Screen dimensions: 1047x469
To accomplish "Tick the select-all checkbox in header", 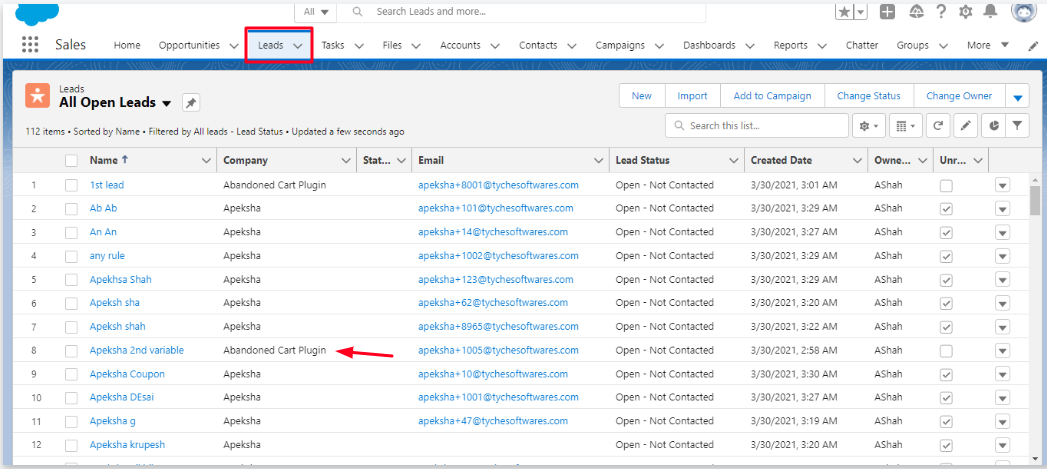I will [71, 161].
